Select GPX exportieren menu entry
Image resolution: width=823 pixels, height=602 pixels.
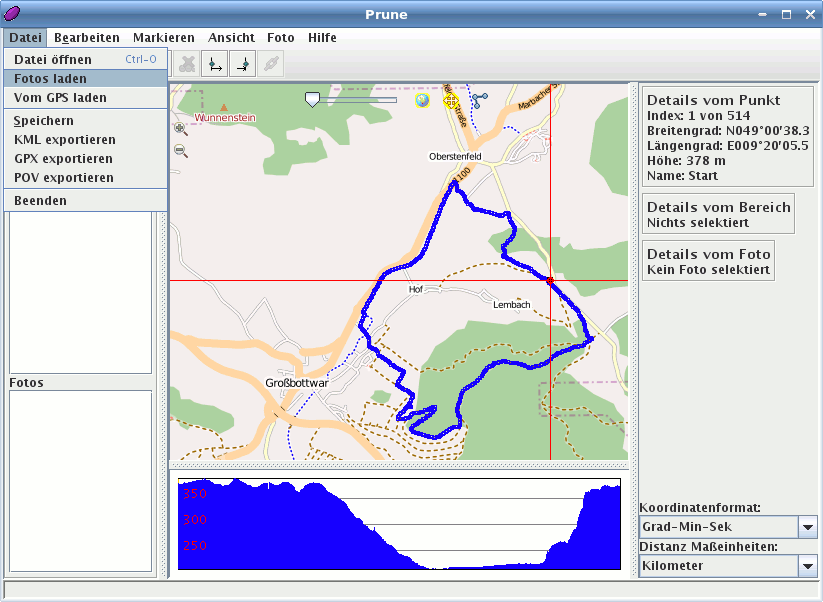coord(63,159)
